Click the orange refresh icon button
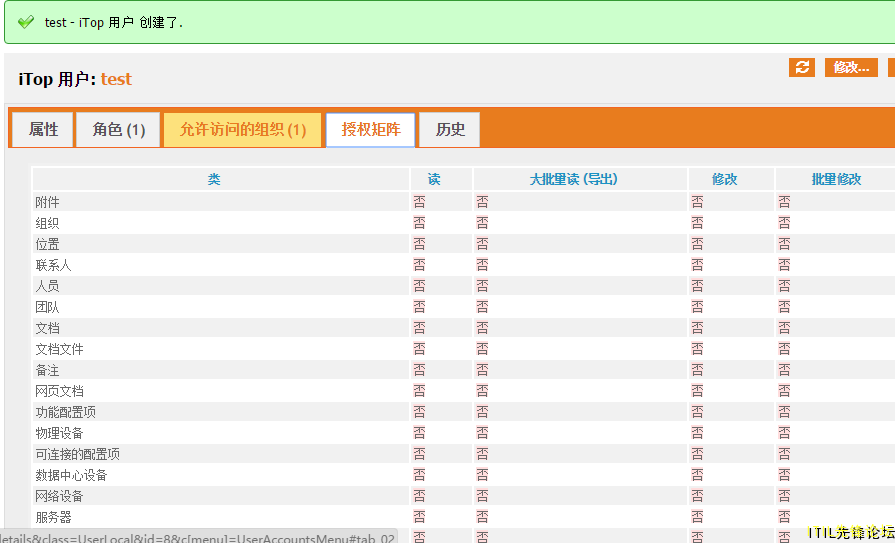Viewport: 895px width, 543px height. tap(802, 67)
